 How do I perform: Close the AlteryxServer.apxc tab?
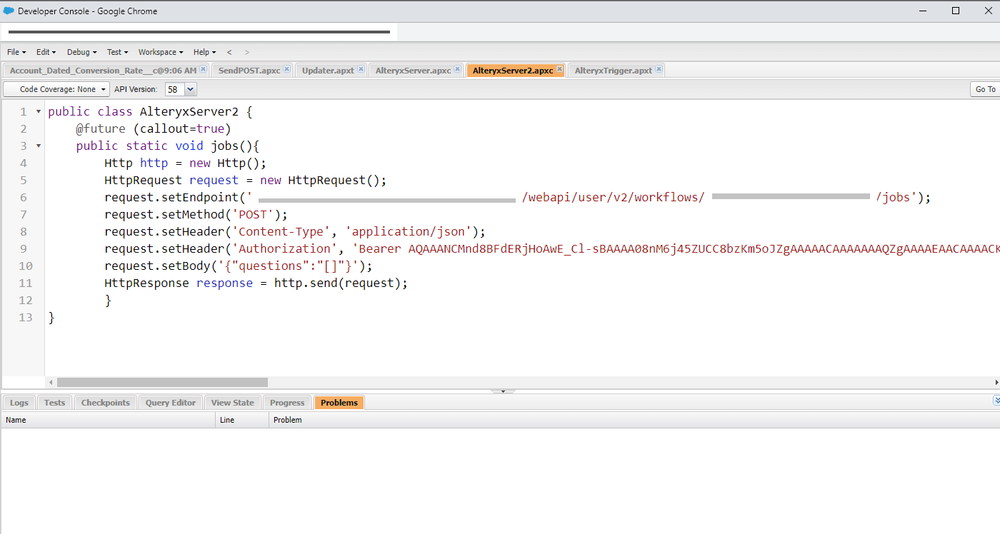pos(457,69)
